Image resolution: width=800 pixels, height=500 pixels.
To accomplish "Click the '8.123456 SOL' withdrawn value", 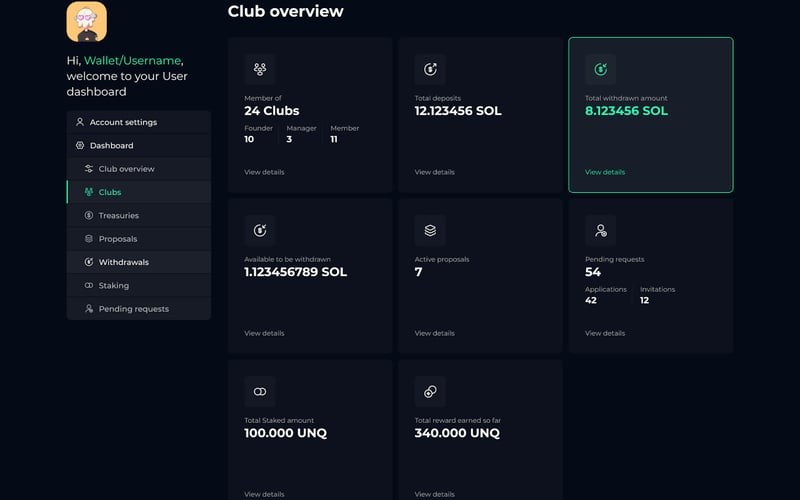I will coord(627,111).
